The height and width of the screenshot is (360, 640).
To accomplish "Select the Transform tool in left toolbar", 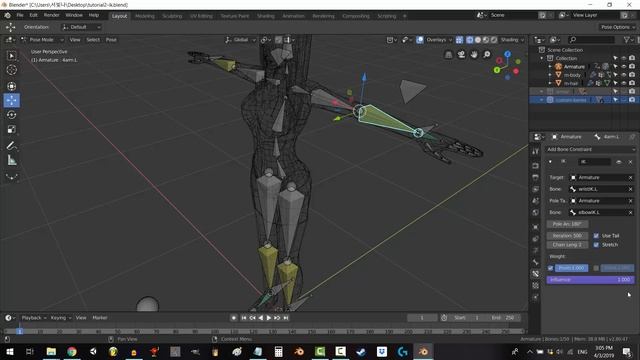I will (11, 86).
